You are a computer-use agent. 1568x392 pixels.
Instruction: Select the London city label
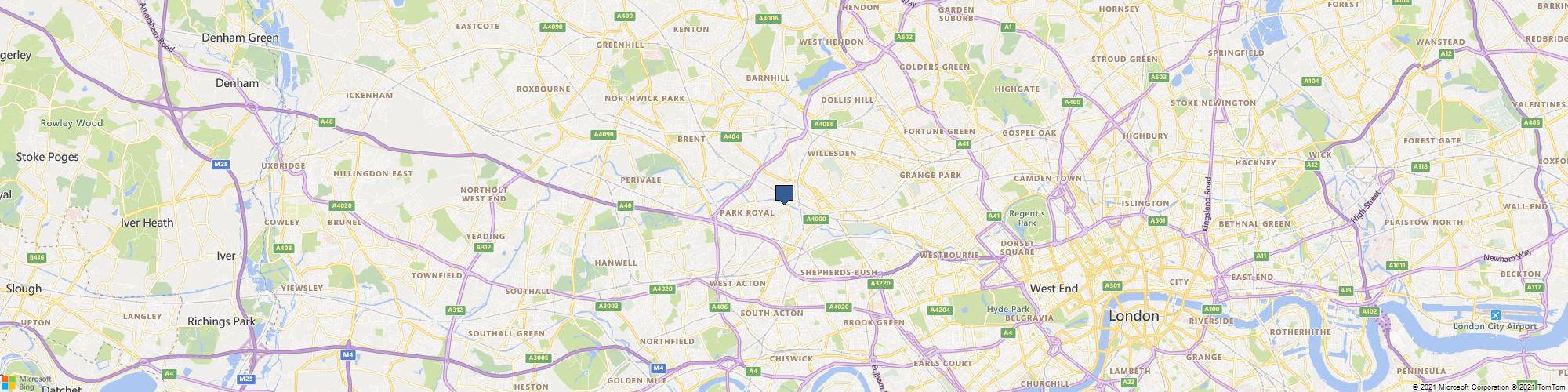[1134, 316]
